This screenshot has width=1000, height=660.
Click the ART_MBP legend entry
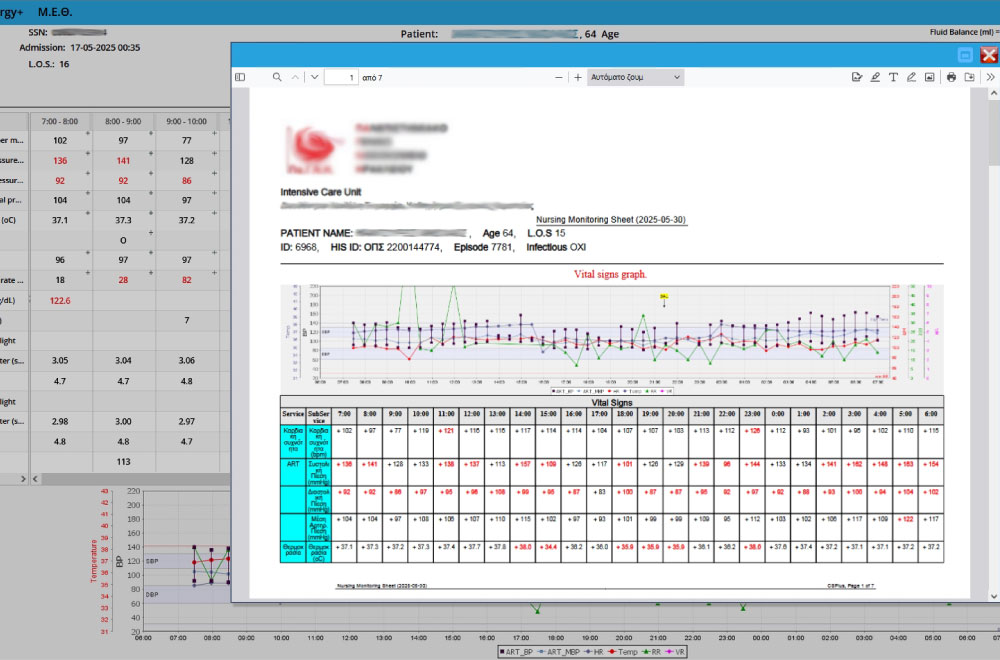(557, 652)
